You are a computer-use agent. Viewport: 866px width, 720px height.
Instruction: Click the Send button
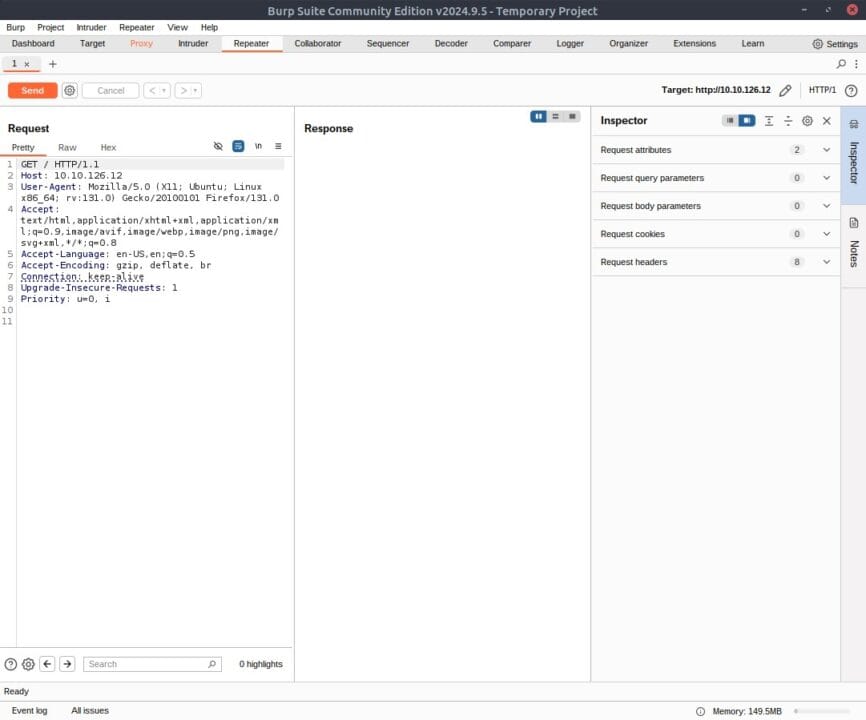[x=32, y=90]
